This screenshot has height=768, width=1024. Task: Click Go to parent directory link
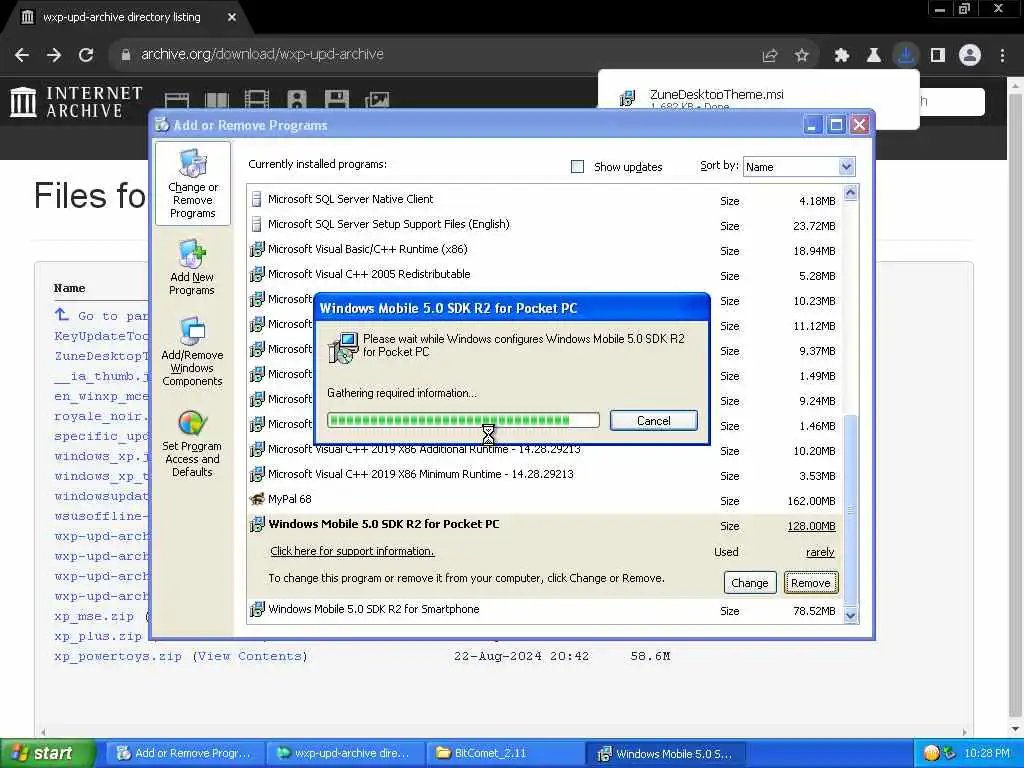tap(101, 316)
